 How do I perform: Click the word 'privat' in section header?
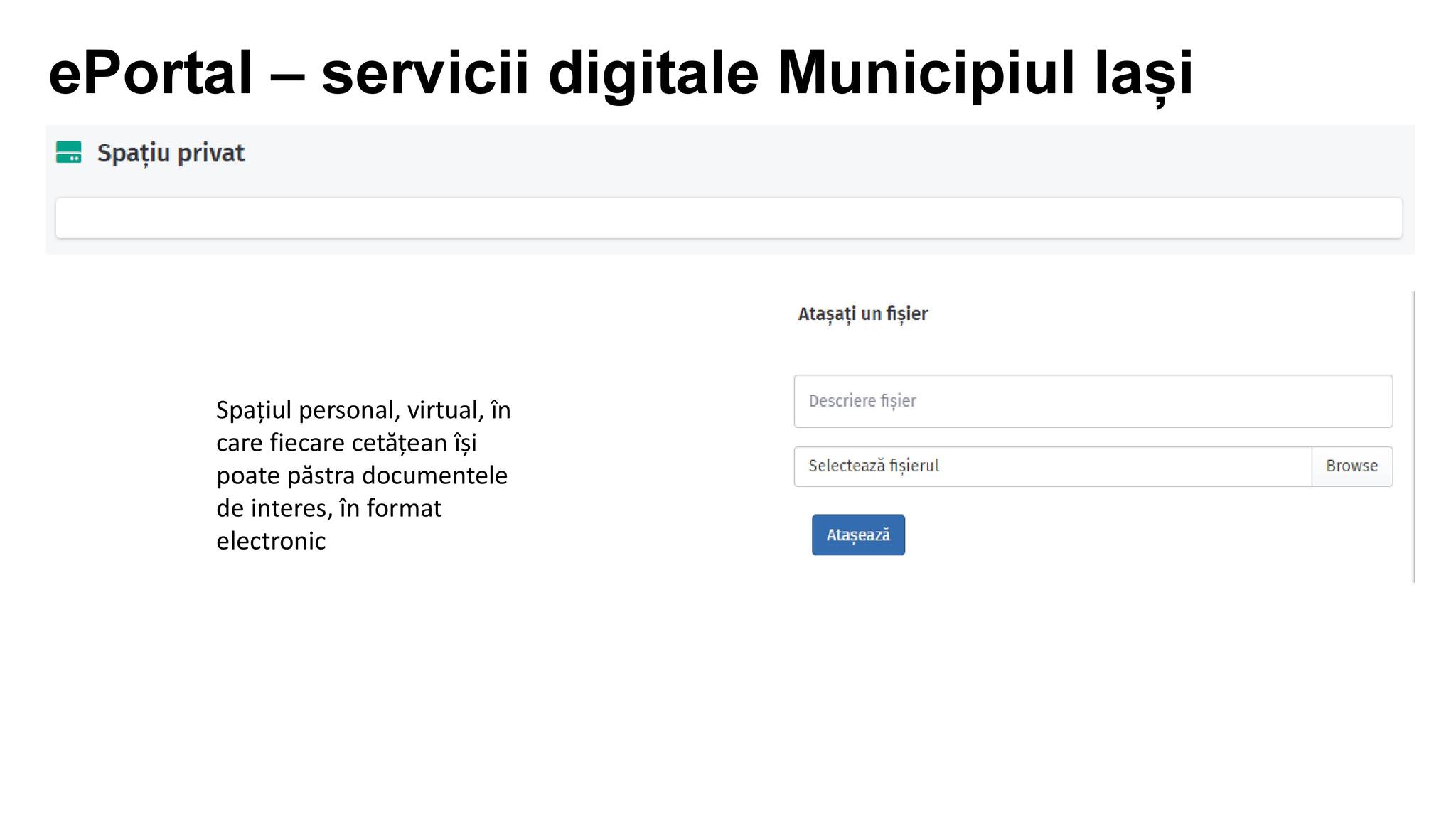pos(210,153)
